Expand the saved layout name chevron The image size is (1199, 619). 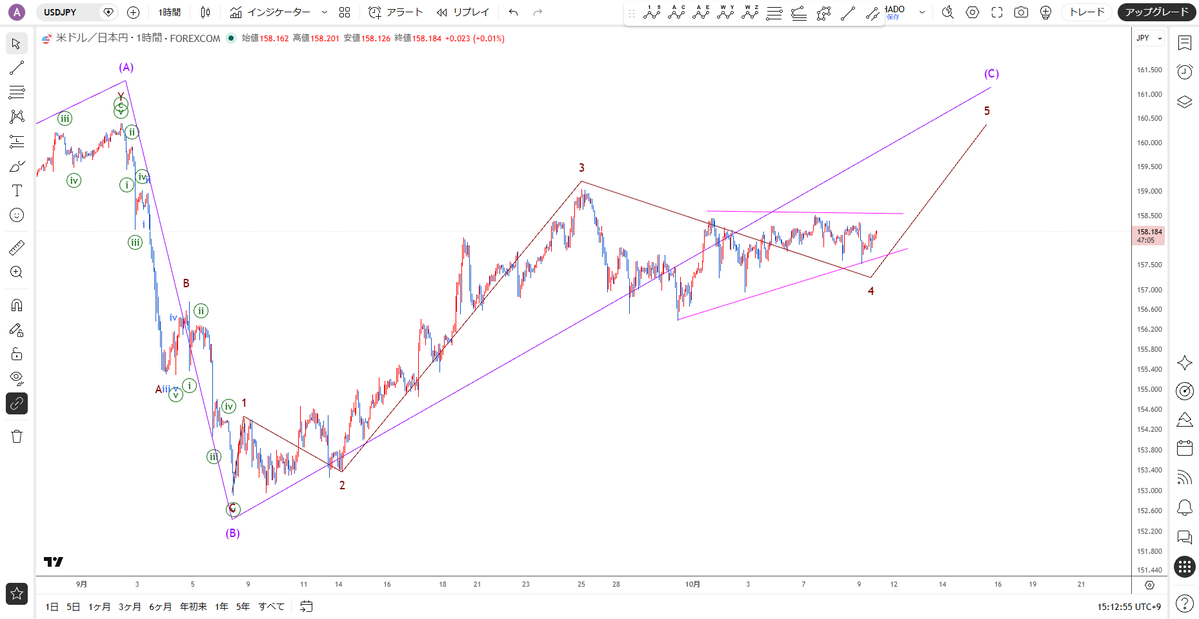tap(922, 12)
